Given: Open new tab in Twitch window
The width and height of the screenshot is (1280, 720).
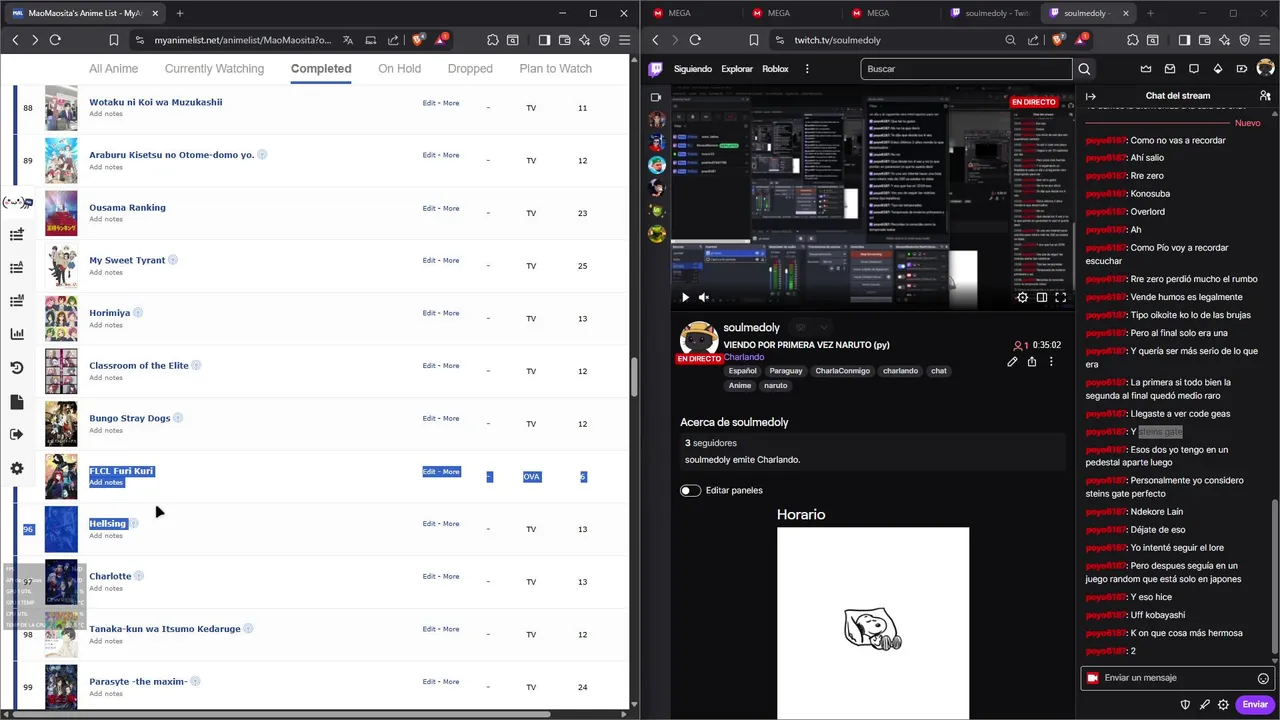Looking at the screenshot, I should click(1150, 13).
